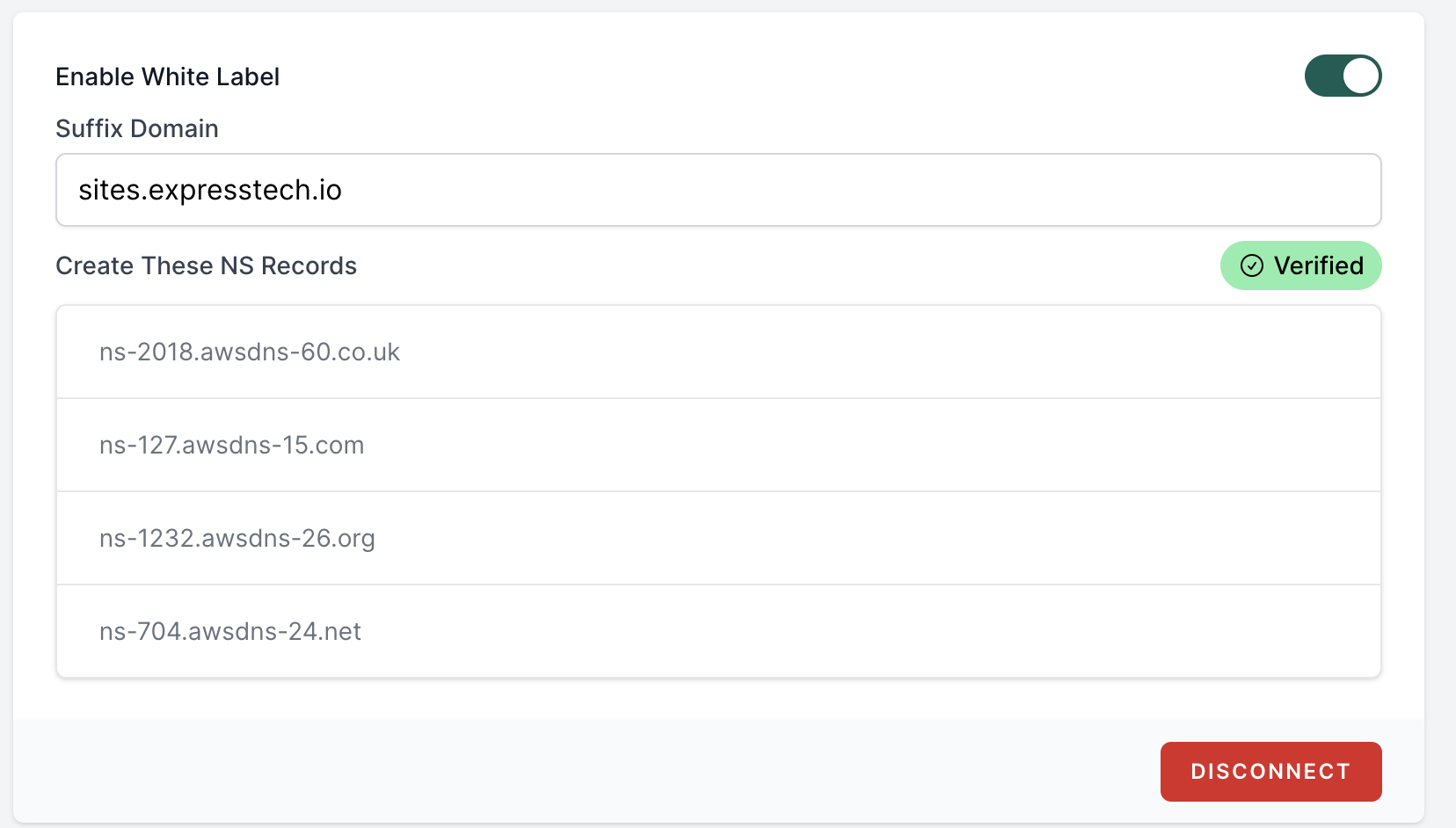Toggle off the Enable White Label switch
This screenshot has height=828, width=1456.
pyautogui.click(x=1343, y=76)
